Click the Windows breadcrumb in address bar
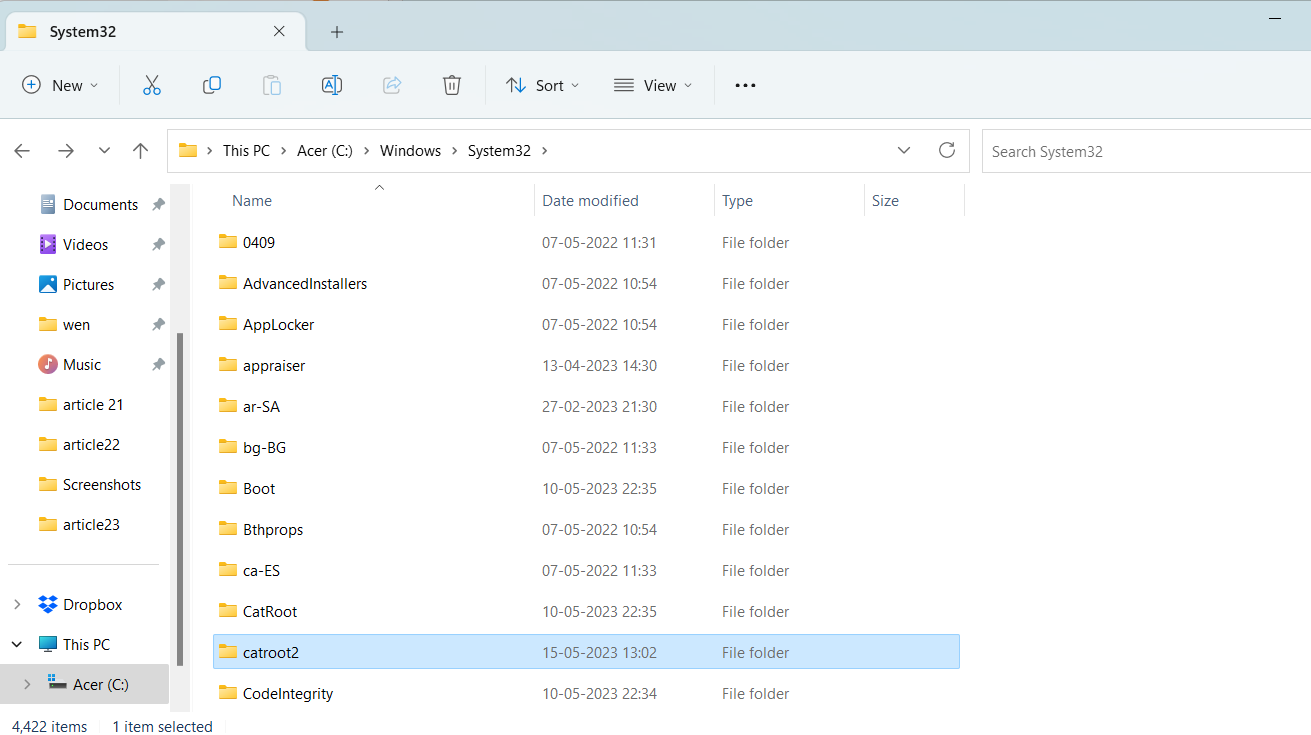Screen dimensions: 1311x735 [410, 151]
